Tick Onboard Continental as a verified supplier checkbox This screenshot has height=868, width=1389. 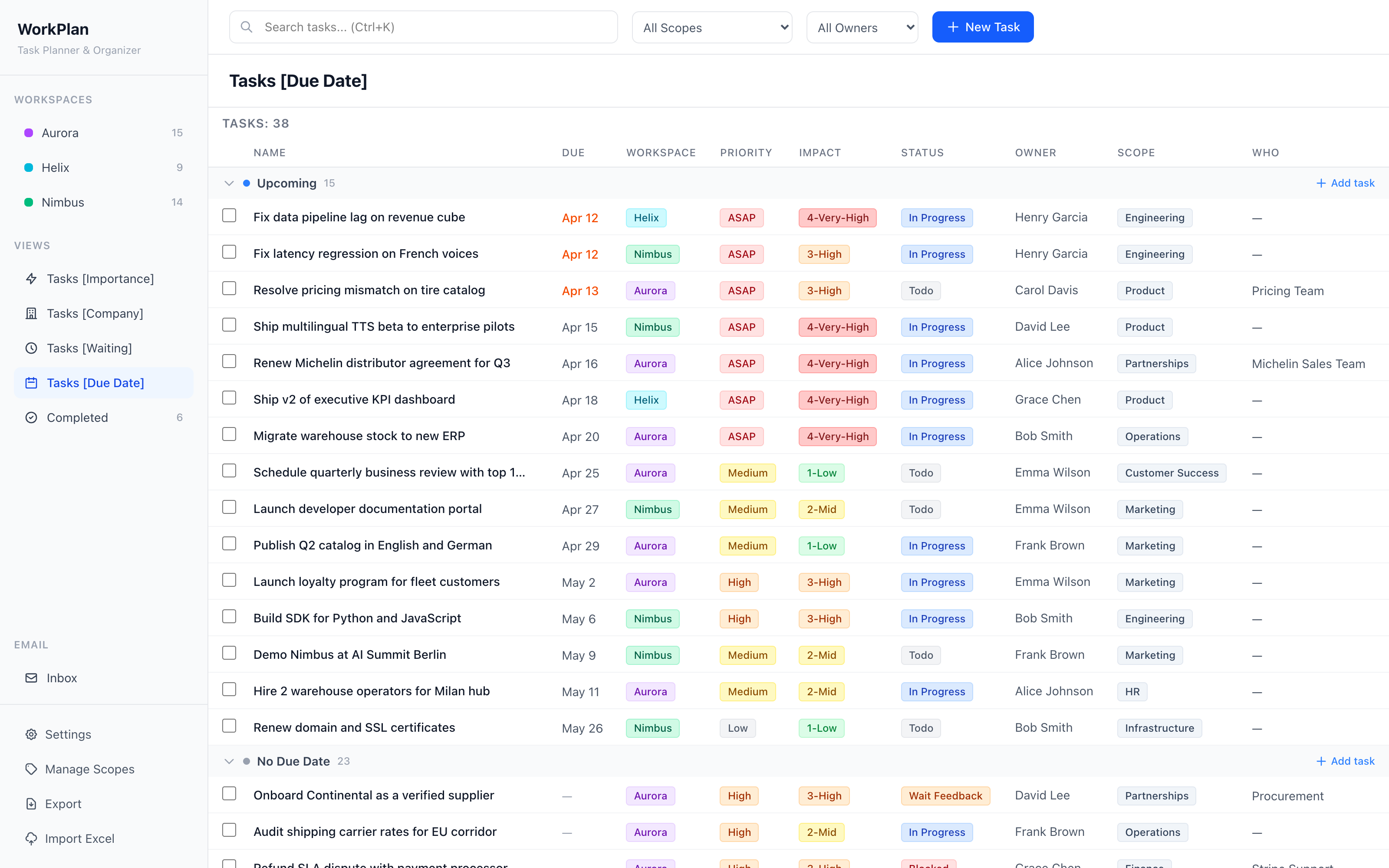(229, 794)
